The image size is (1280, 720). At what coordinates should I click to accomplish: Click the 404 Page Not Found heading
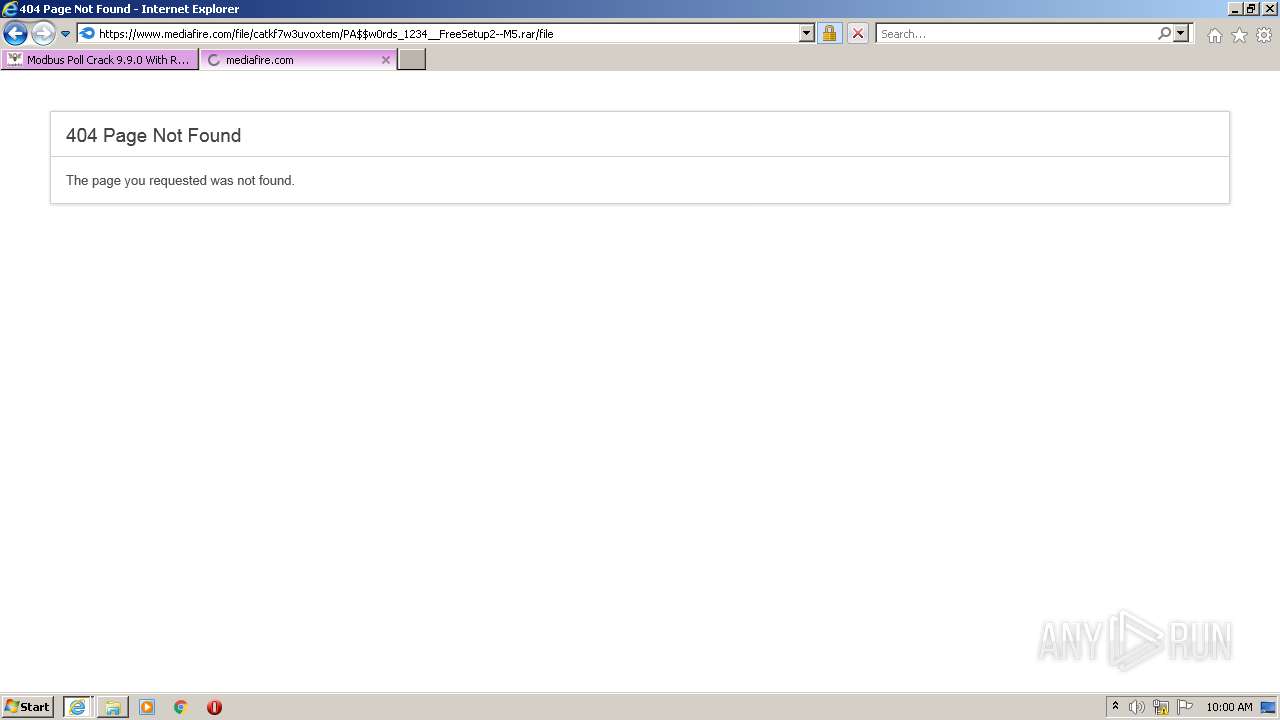point(153,135)
